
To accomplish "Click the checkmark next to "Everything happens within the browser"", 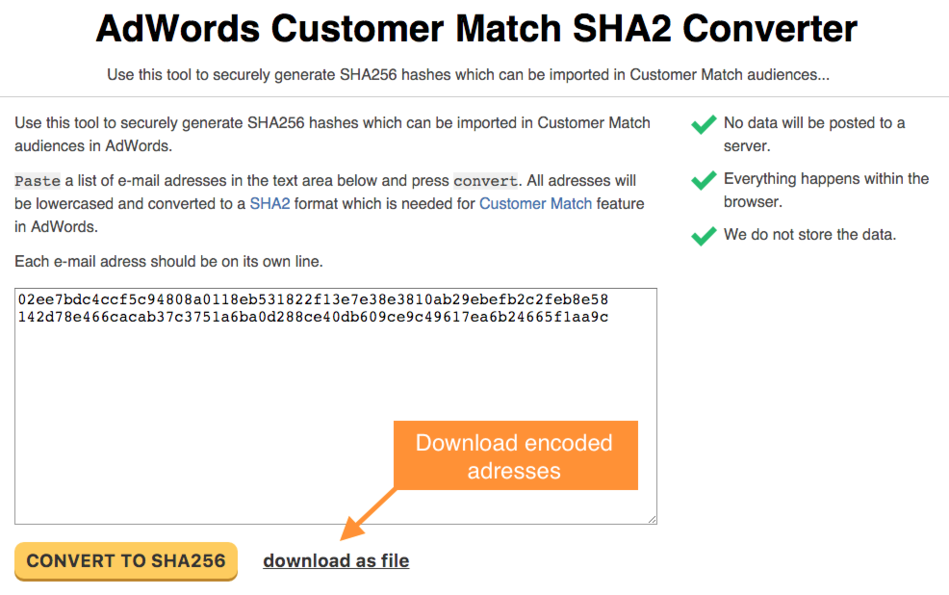I will [704, 180].
